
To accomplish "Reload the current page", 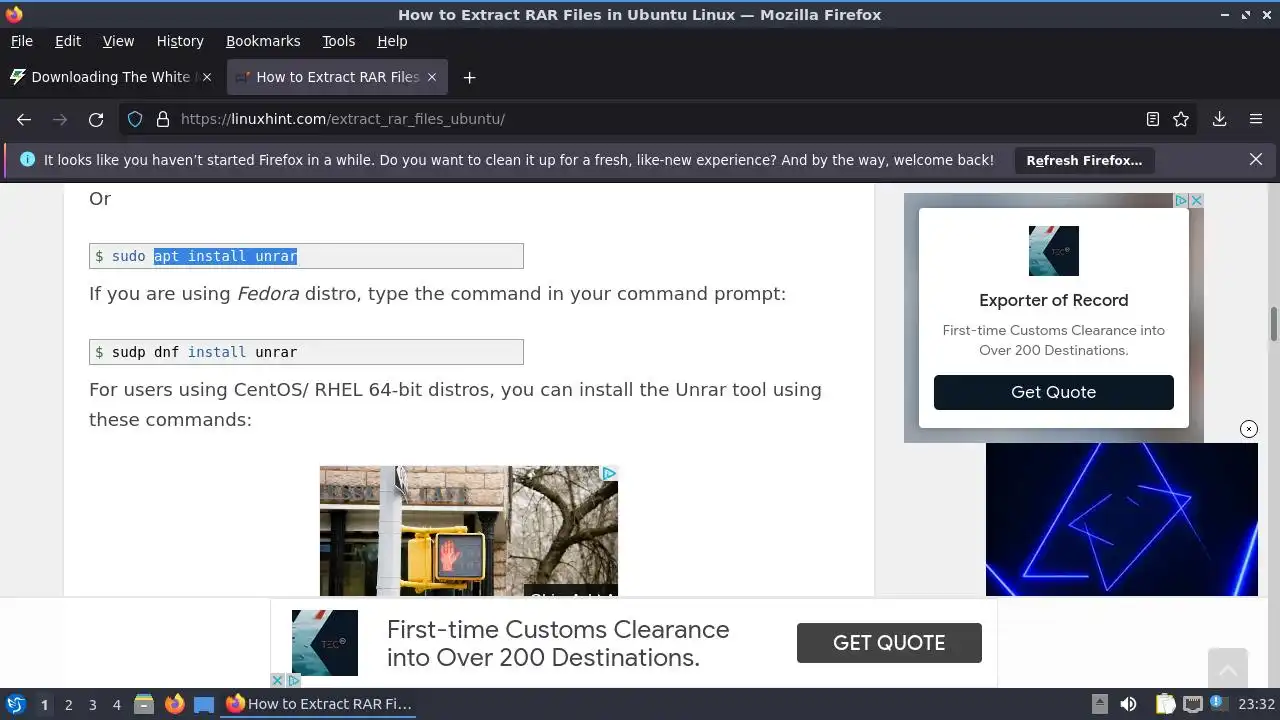I will point(96,119).
